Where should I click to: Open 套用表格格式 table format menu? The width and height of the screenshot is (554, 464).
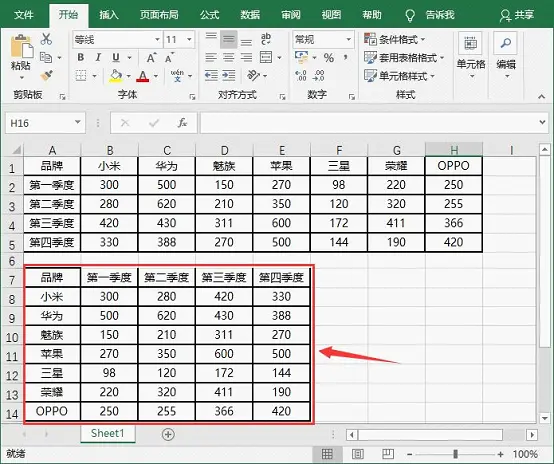coord(404,57)
